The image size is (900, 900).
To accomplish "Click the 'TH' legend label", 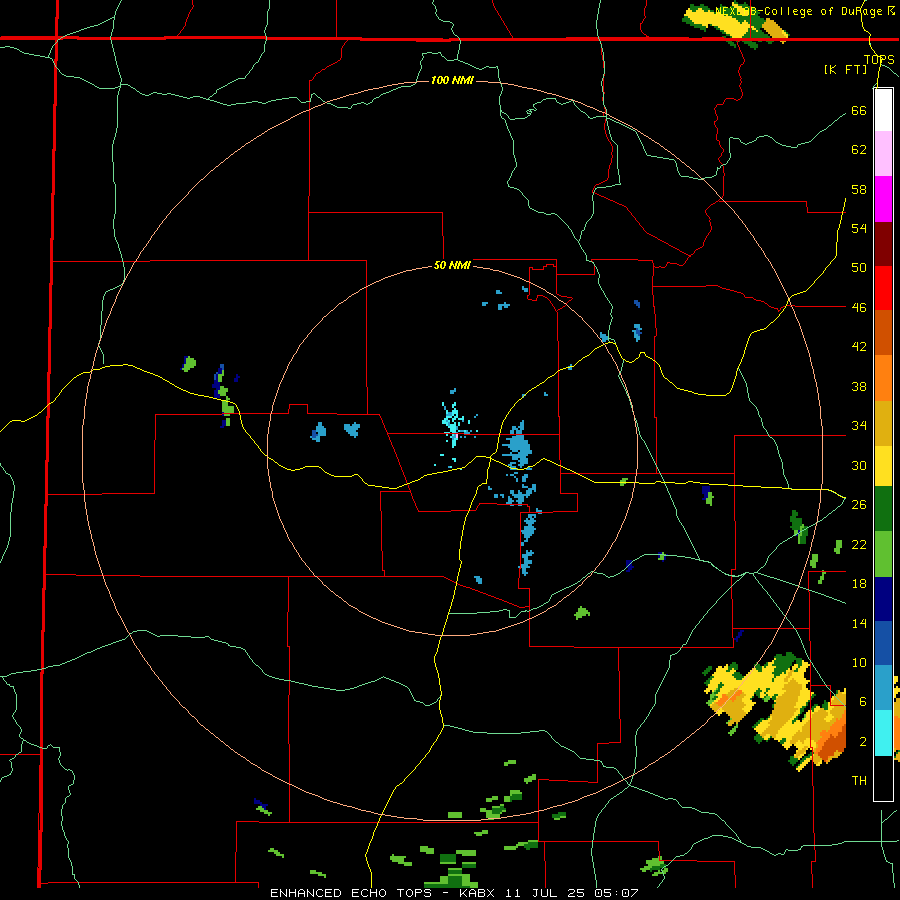I will [x=859, y=780].
